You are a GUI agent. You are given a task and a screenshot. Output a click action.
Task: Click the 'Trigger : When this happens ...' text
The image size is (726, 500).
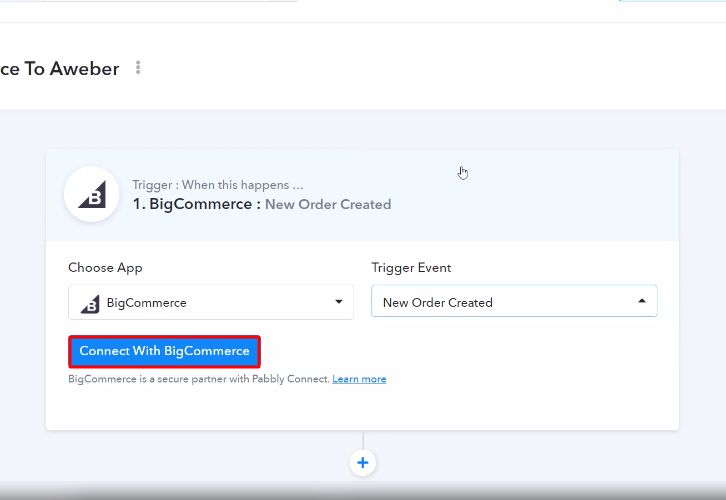[x=218, y=185]
